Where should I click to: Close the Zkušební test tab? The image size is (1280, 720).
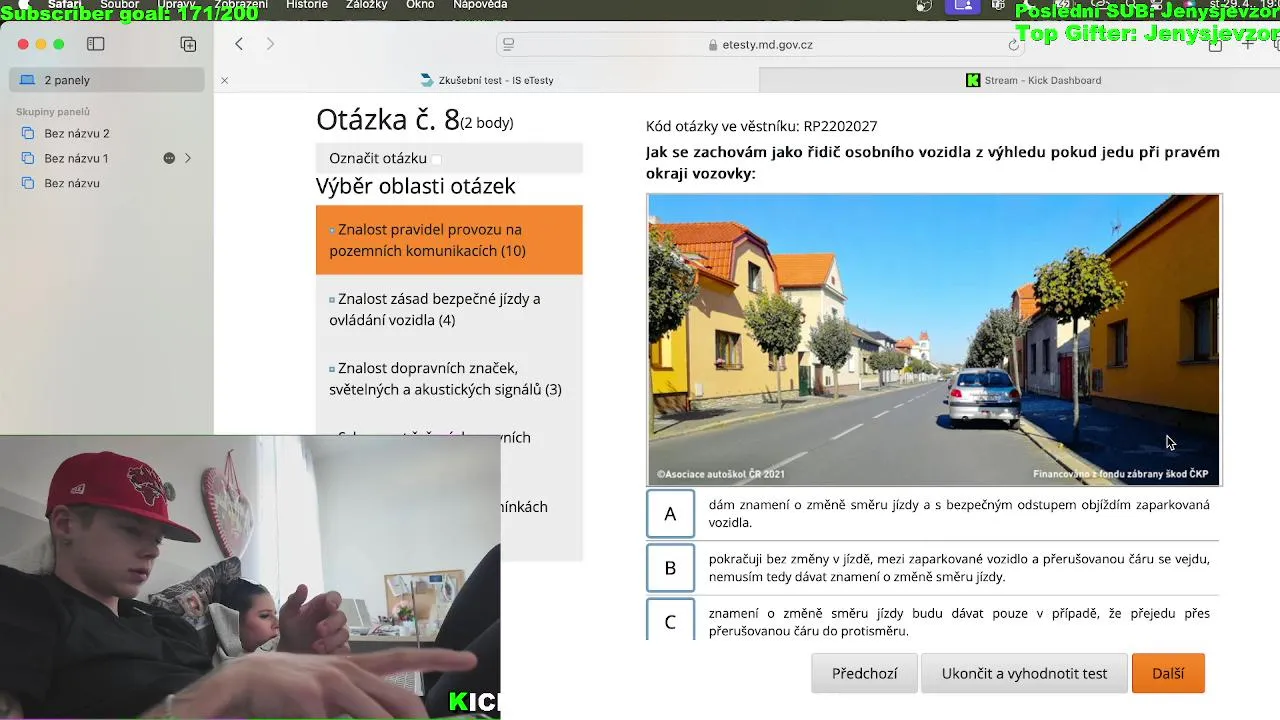pyautogui.click(x=224, y=80)
